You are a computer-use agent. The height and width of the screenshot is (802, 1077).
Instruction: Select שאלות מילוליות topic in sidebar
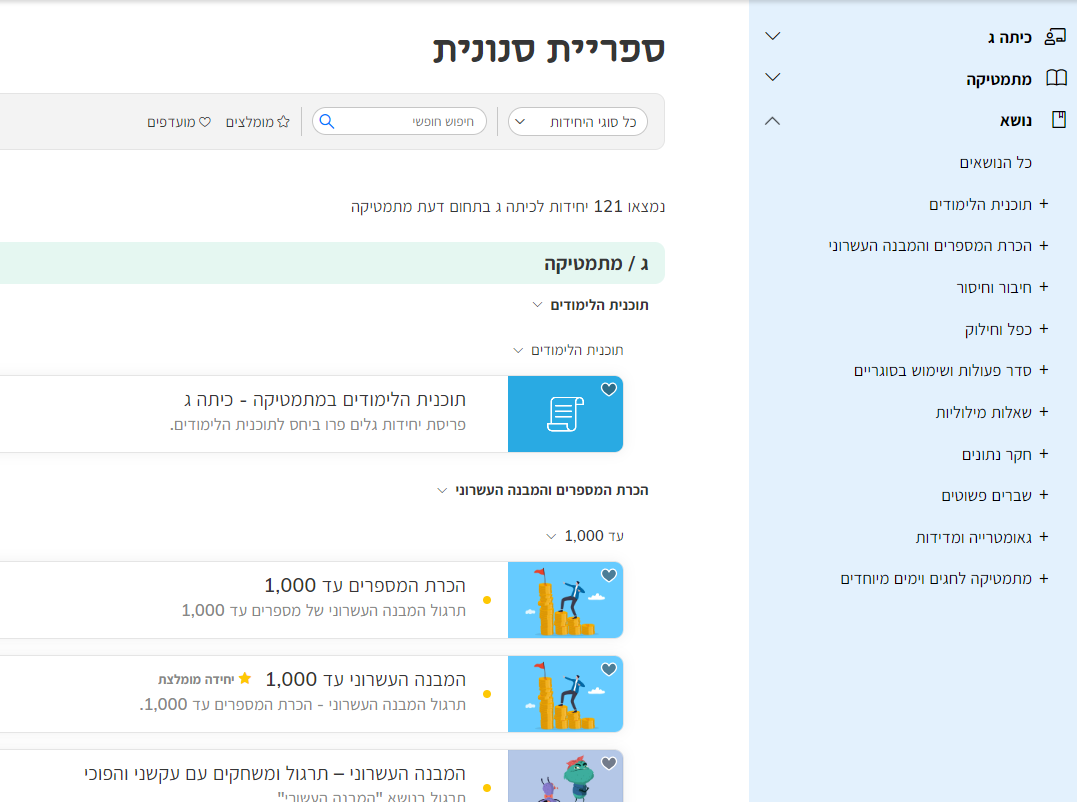click(x=984, y=413)
